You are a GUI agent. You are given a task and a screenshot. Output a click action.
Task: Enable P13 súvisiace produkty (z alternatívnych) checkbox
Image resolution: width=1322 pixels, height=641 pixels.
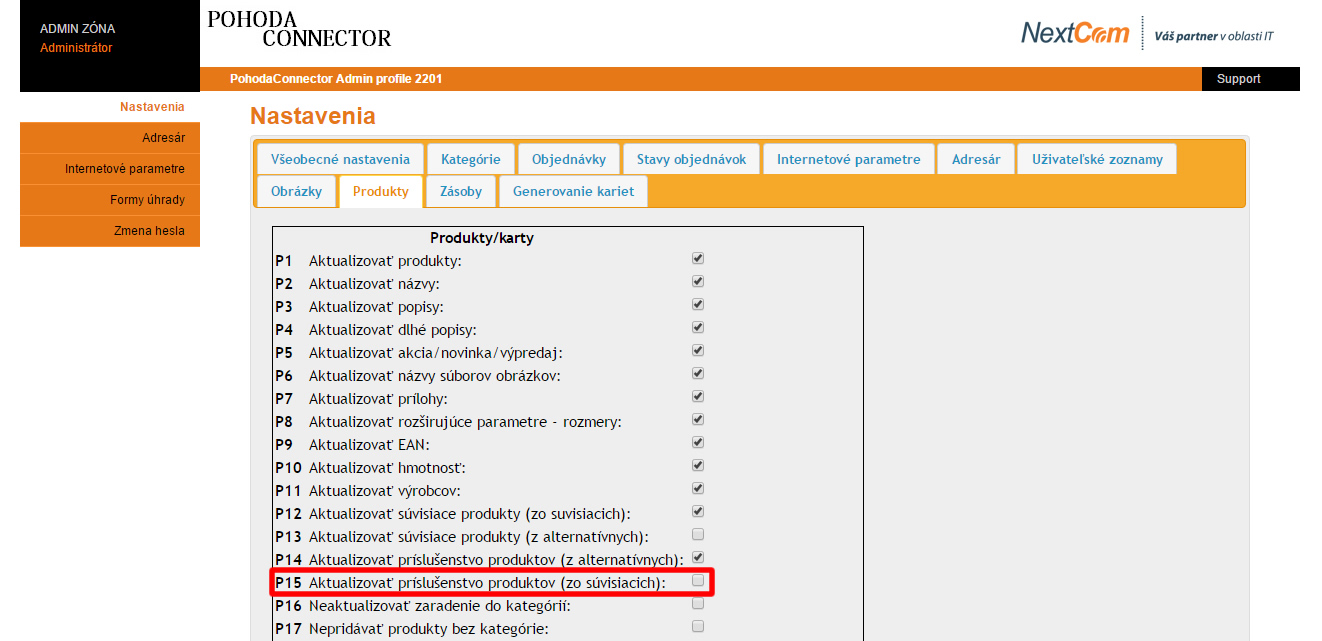pos(698,534)
